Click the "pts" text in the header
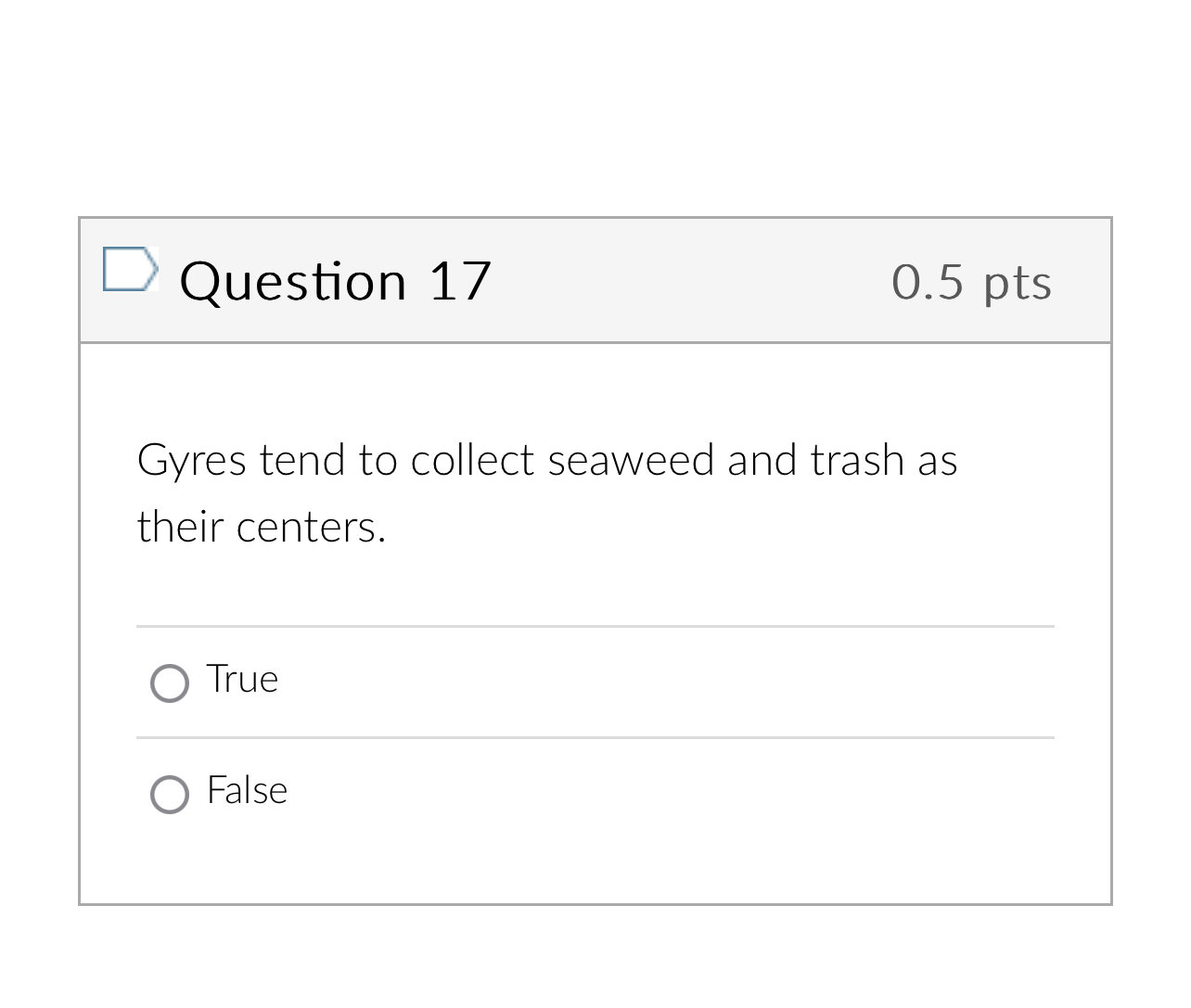This screenshot has height=1008, width=1191. pyautogui.click(x=1018, y=283)
